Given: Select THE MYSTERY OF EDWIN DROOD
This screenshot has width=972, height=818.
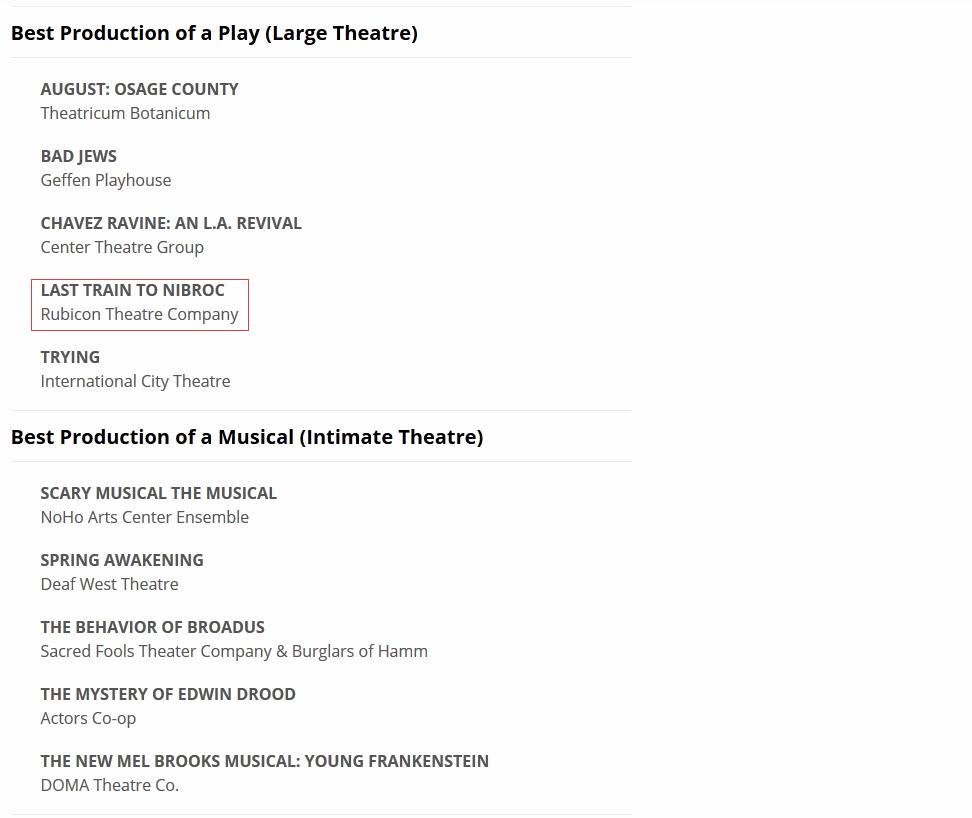Looking at the screenshot, I should pos(168,694).
